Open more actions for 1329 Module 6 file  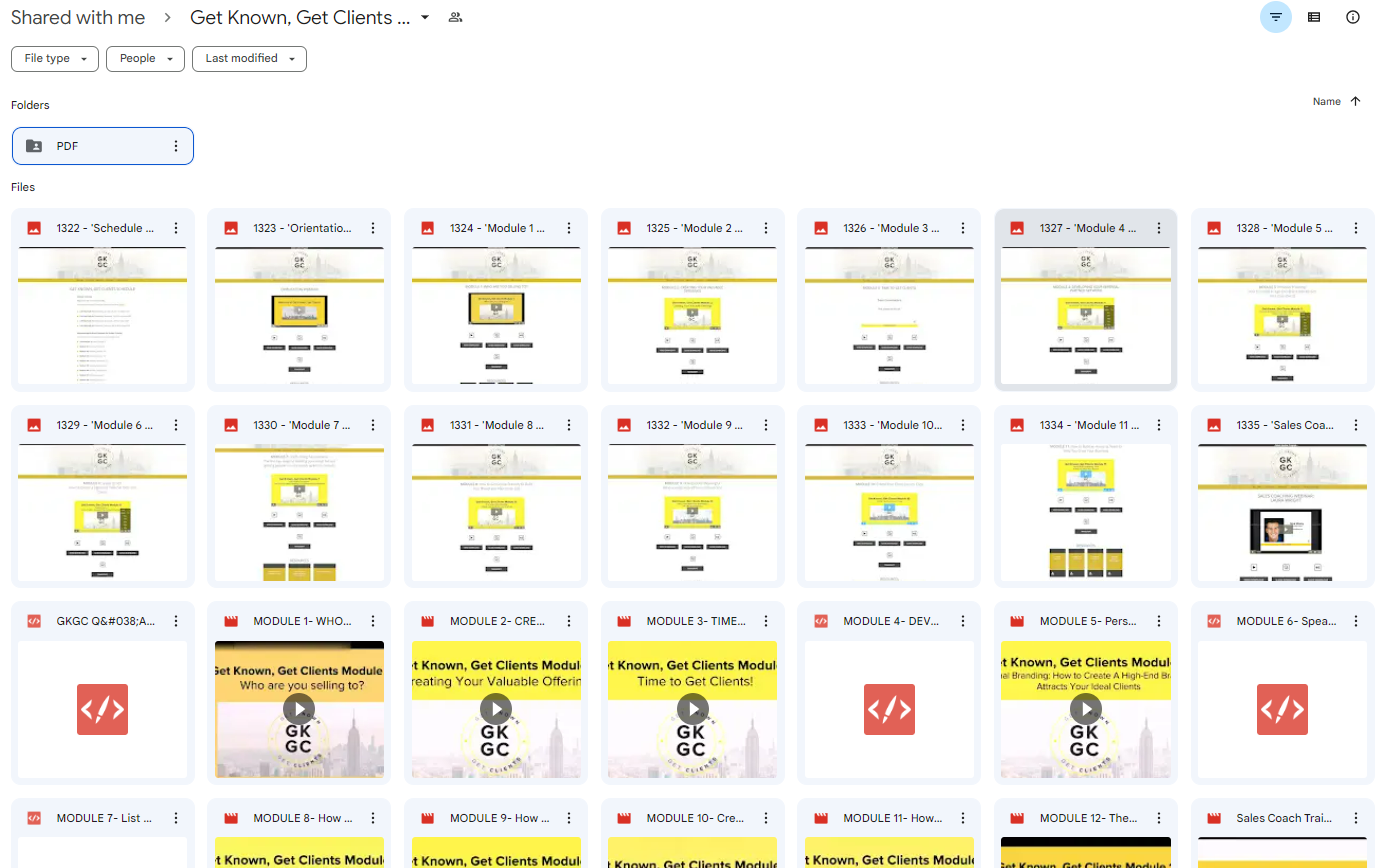click(176, 426)
